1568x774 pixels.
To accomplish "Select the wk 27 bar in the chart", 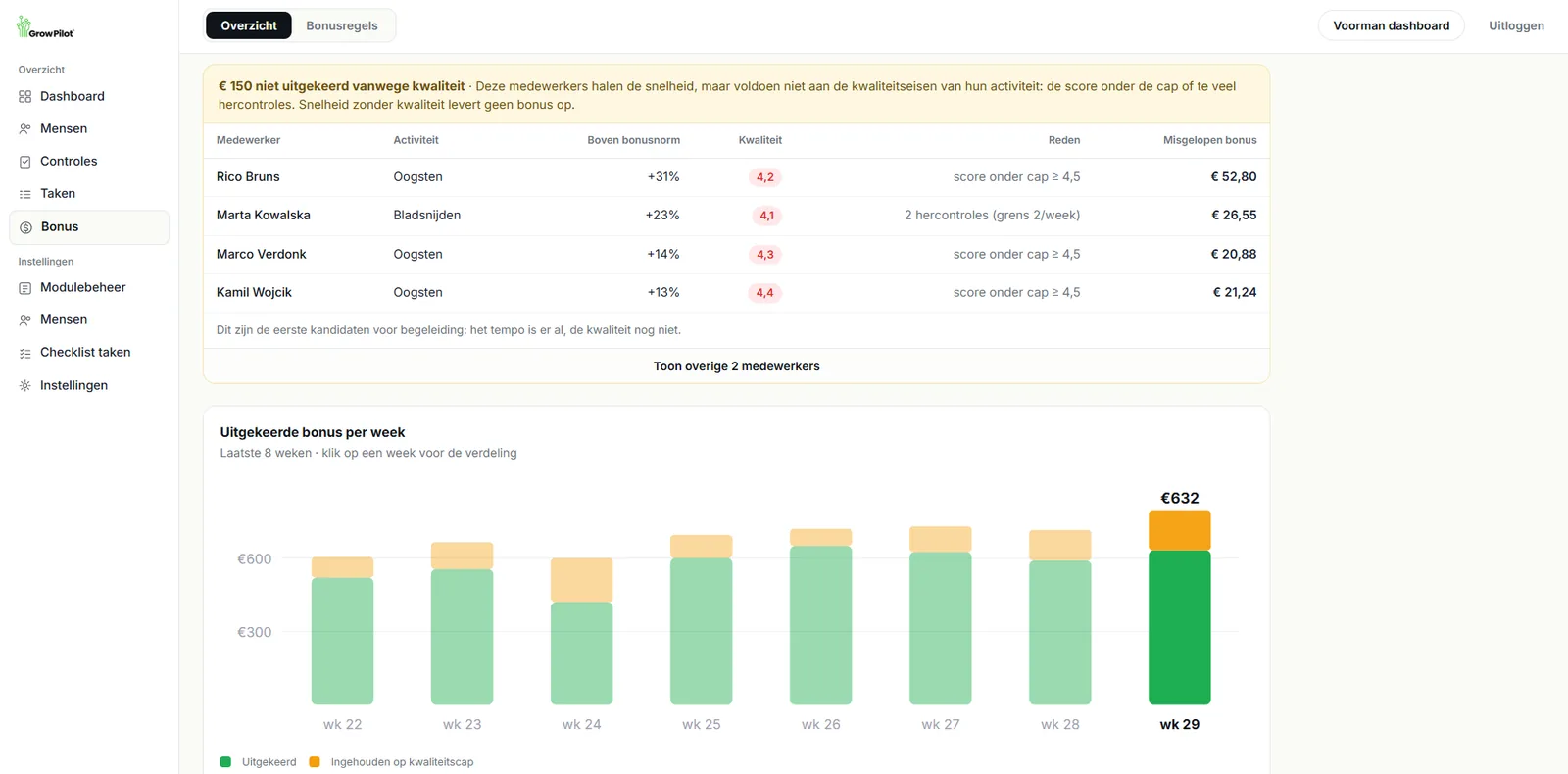I will point(941,615).
